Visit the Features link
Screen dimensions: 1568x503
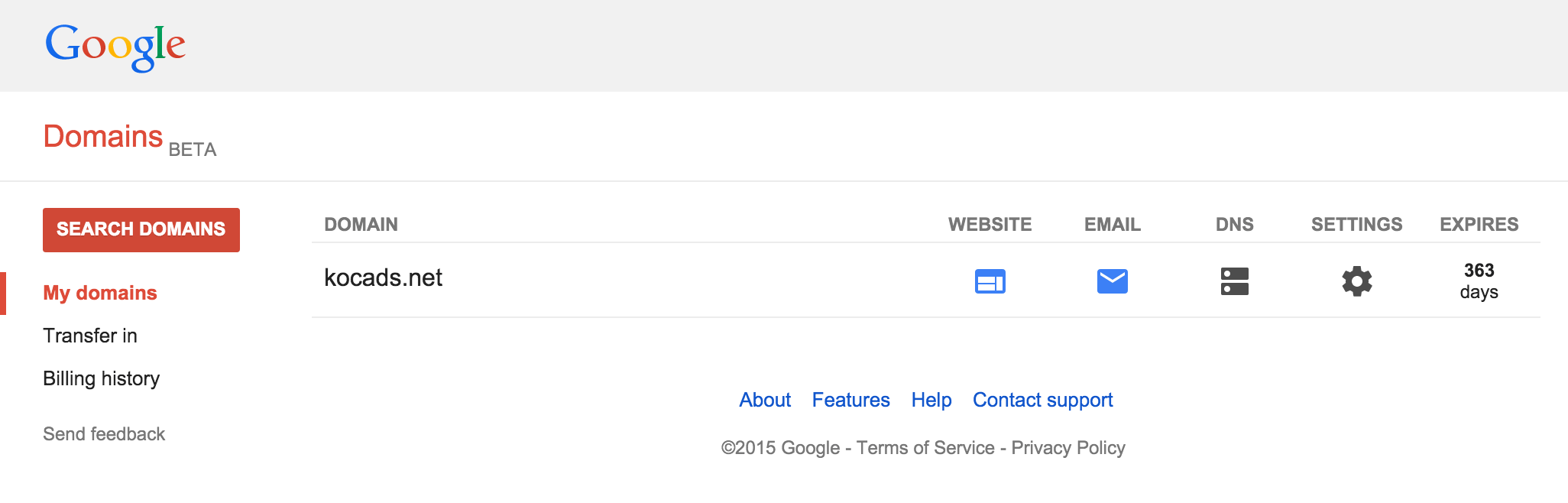851,400
